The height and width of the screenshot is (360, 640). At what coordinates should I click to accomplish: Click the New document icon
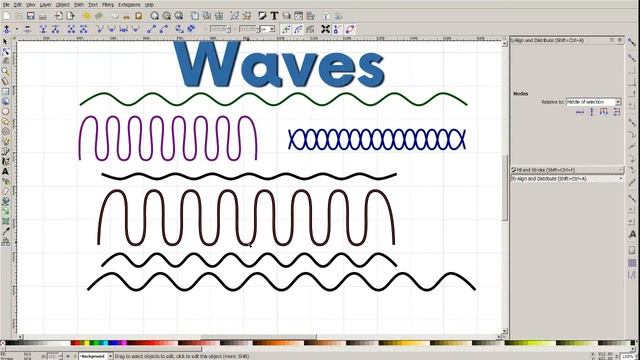coord(7,16)
